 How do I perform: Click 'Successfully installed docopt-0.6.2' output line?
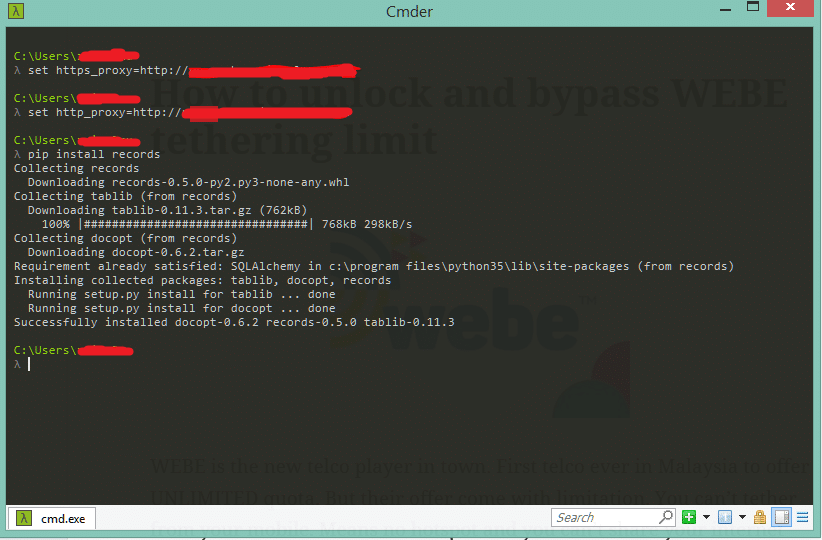point(234,322)
